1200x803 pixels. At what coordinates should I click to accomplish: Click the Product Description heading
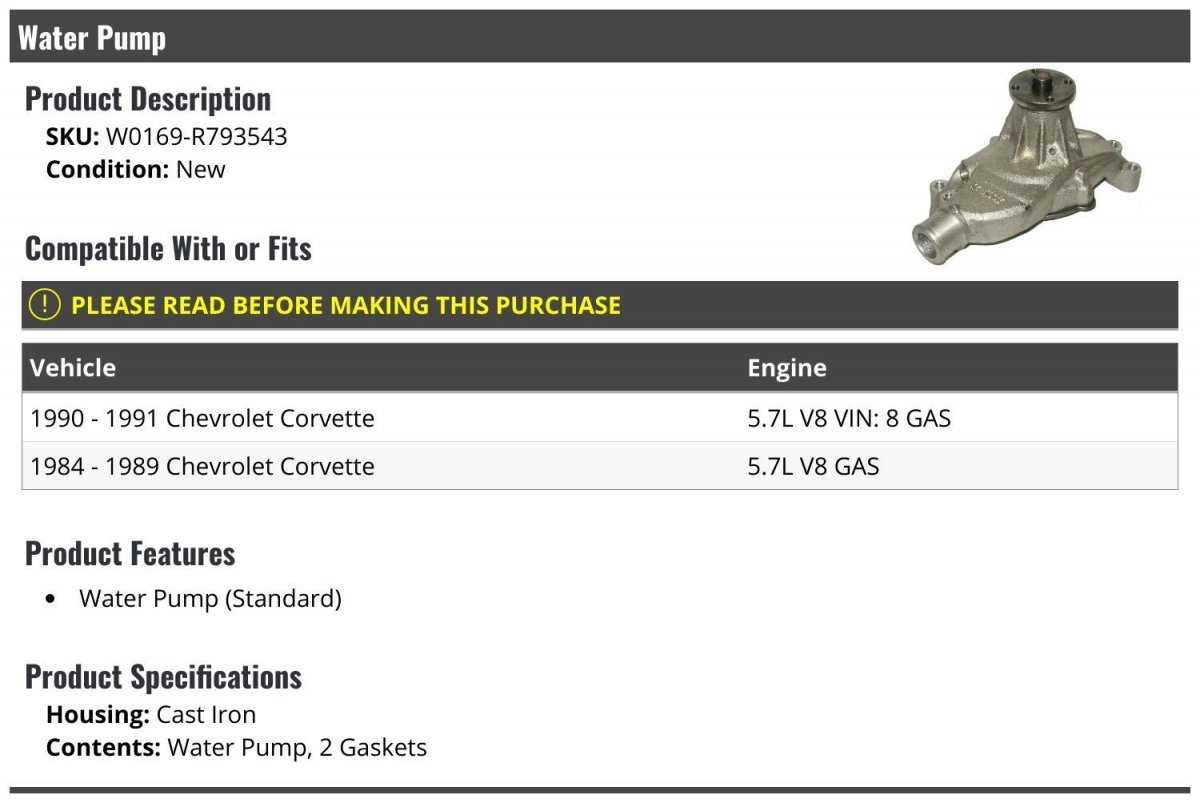(148, 99)
